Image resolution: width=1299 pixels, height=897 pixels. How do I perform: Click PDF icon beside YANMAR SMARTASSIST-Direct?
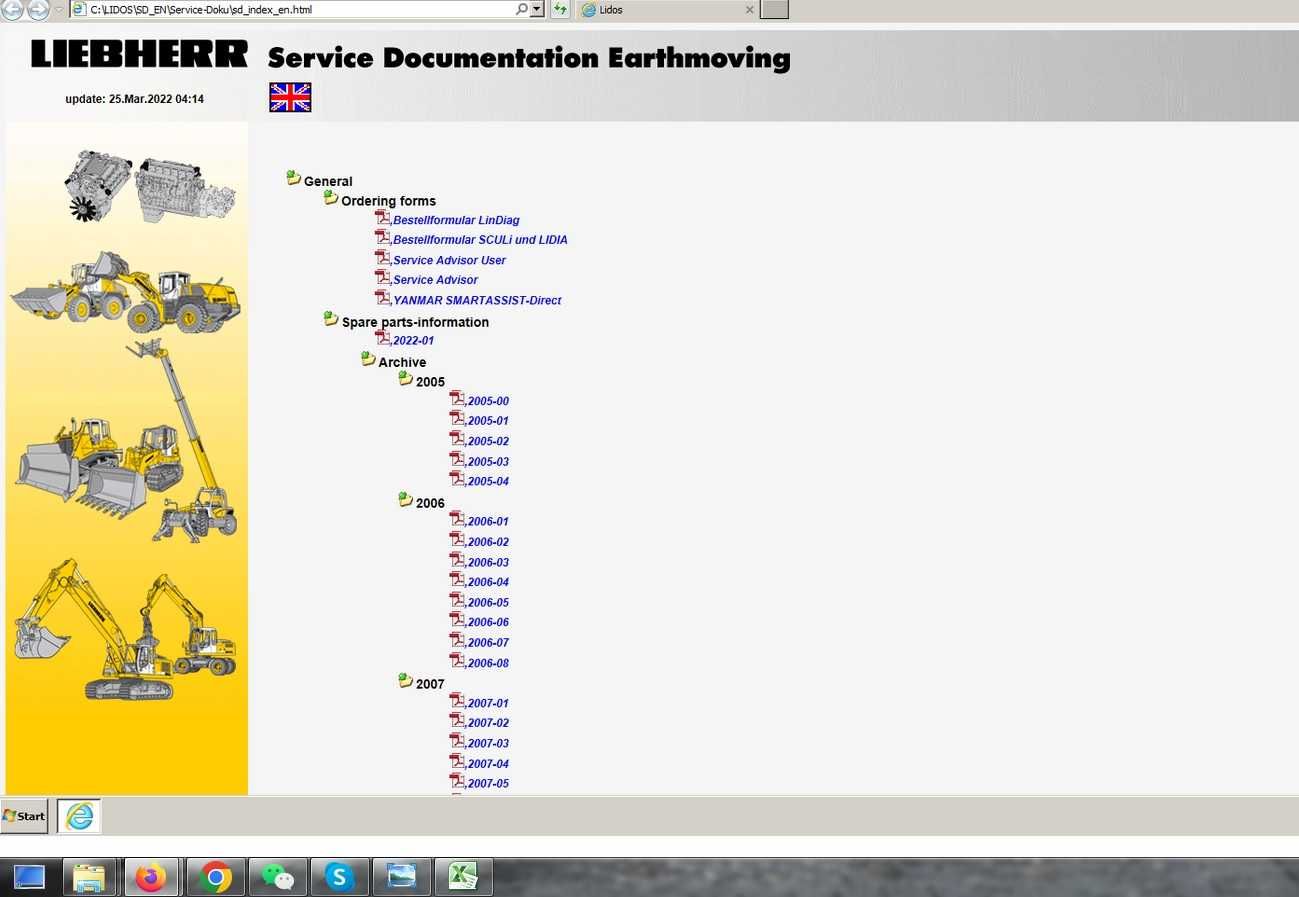[x=383, y=298]
